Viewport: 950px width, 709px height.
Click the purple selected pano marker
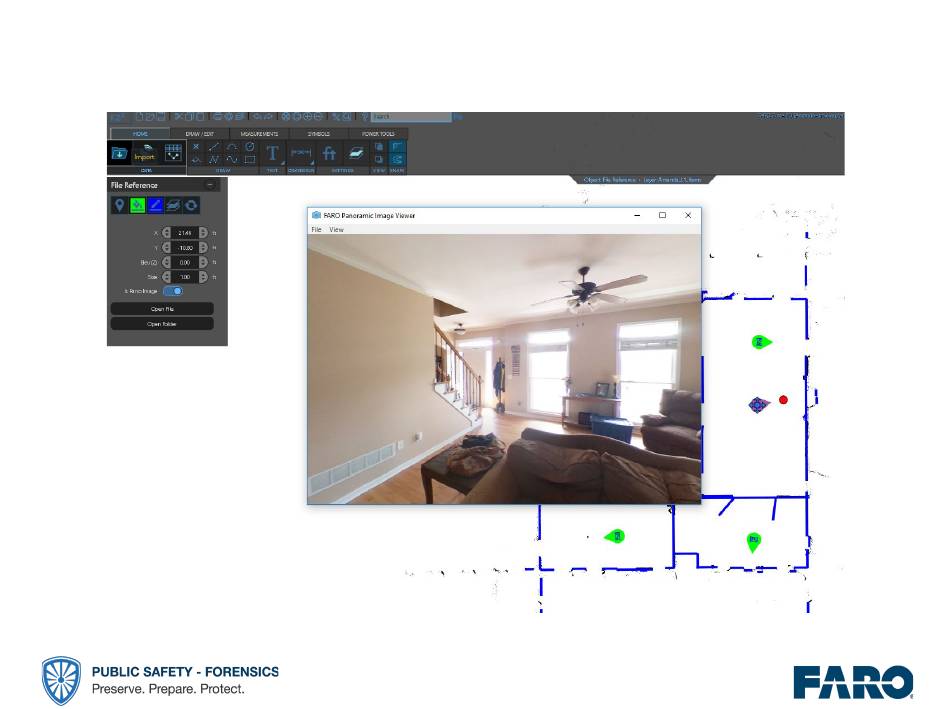click(x=759, y=404)
